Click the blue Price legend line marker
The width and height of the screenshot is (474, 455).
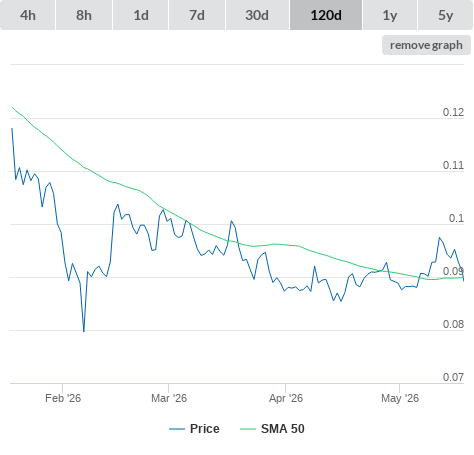tap(177, 429)
